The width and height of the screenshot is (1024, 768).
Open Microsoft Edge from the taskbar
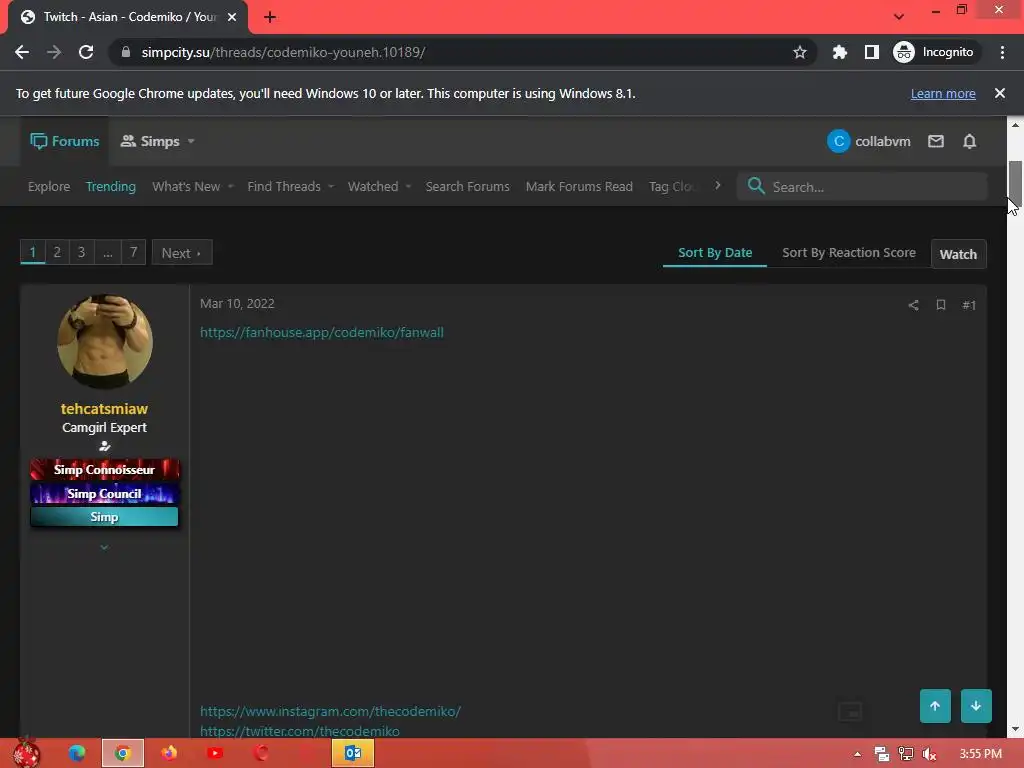(77, 754)
